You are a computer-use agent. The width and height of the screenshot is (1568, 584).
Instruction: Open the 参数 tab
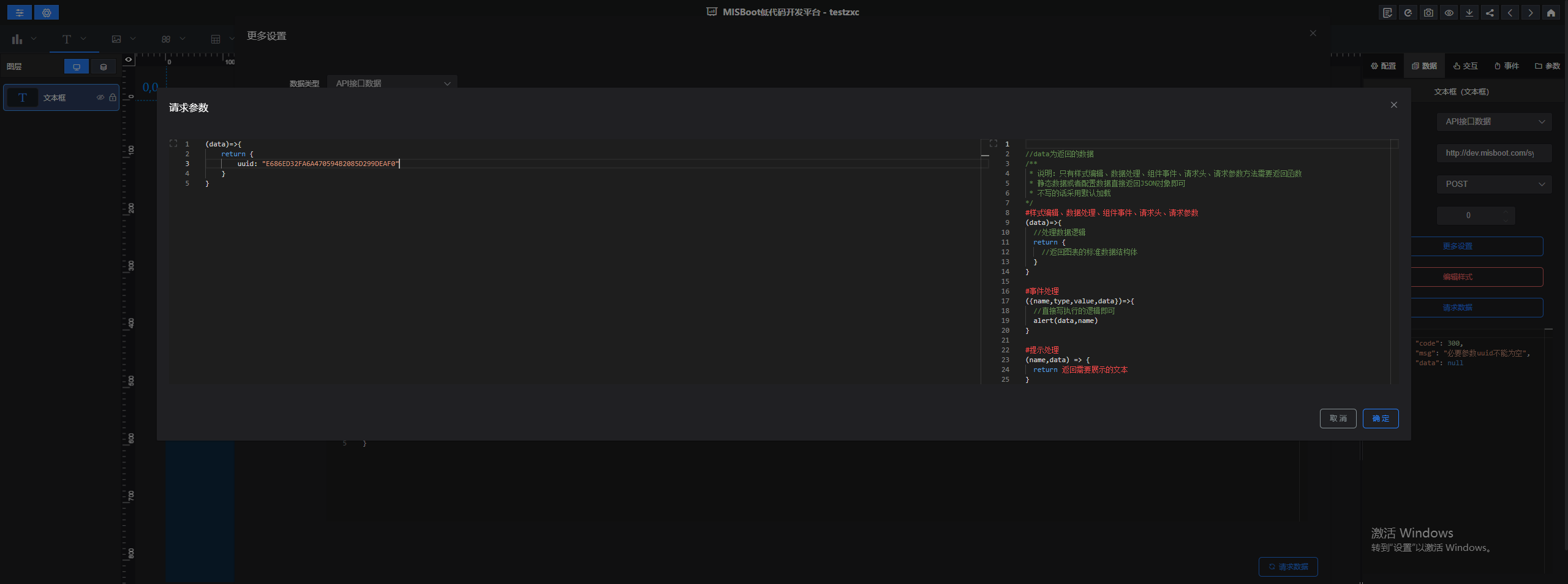[1547, 66]
